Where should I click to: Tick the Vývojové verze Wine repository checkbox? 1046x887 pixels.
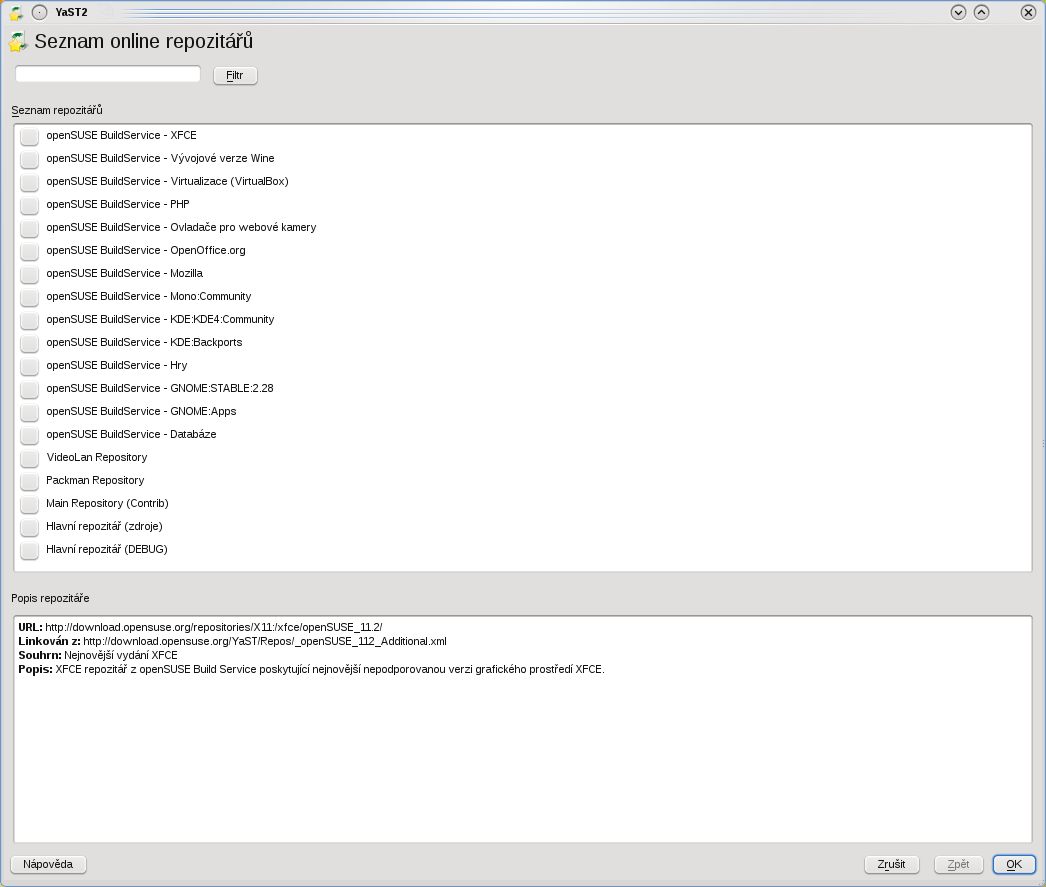29,159
